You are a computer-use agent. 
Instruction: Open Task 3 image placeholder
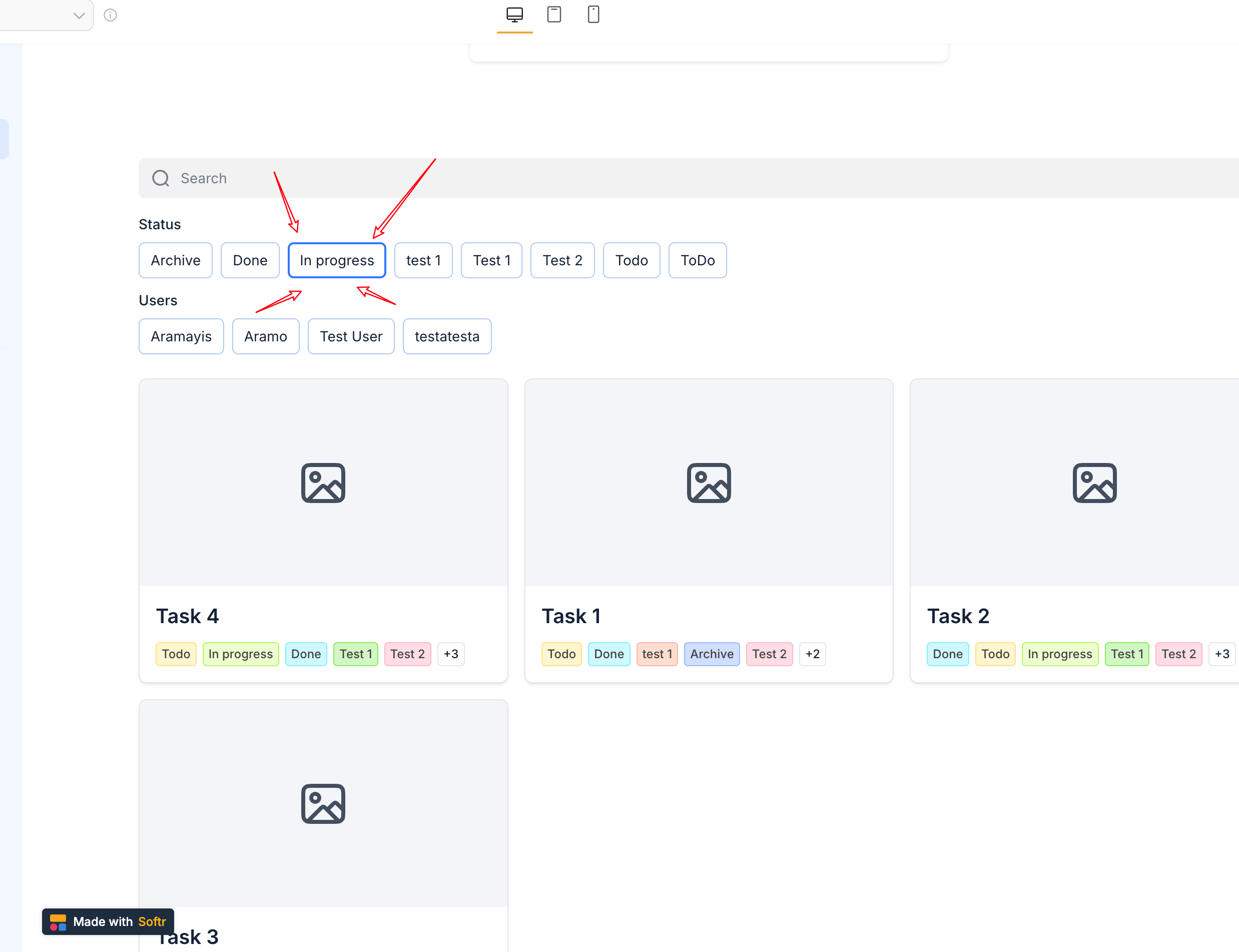tap(323, 803)
